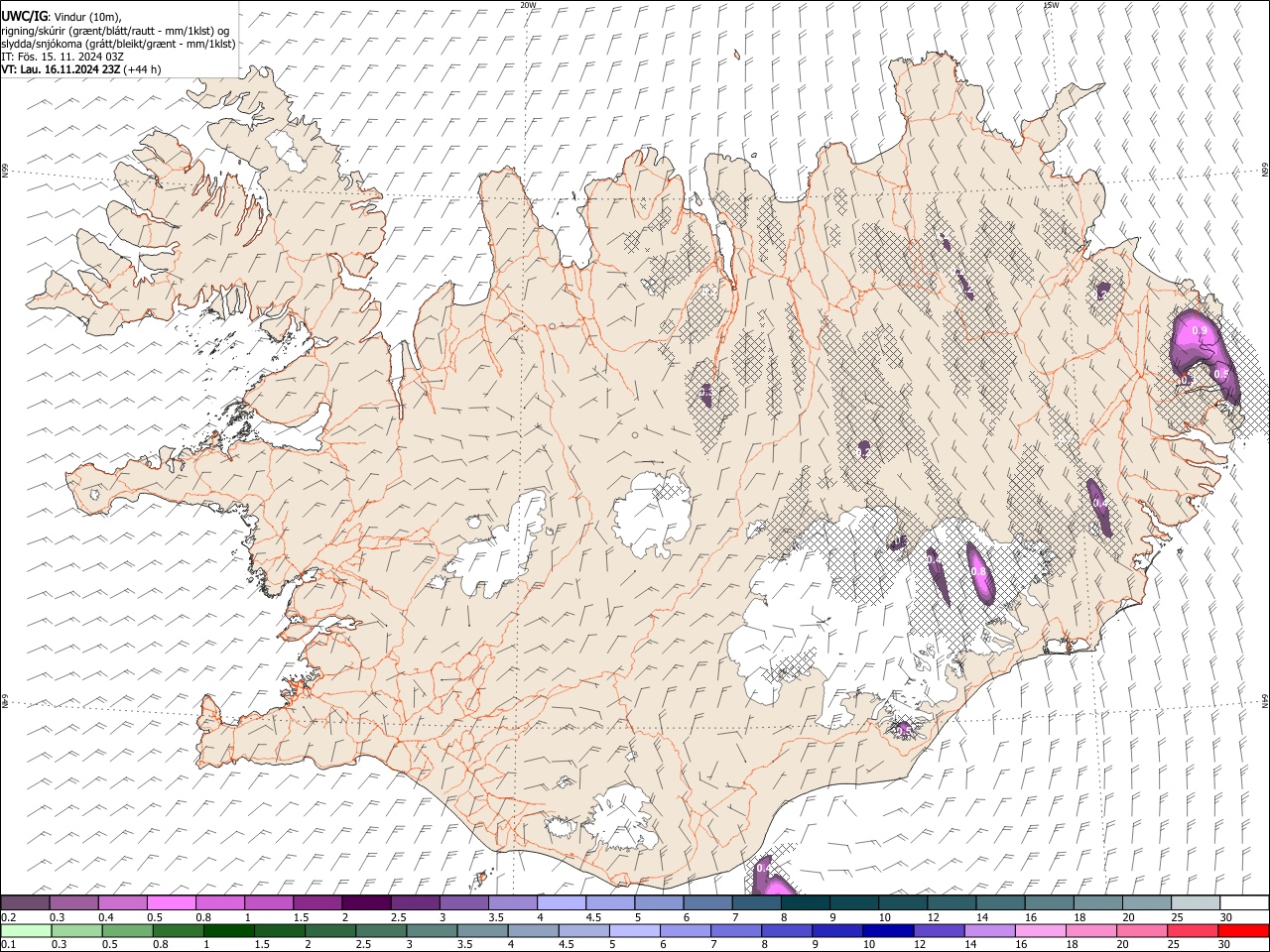Screen dimensions: 1270x952
Task: Click the bright red 30 swatch on the rain scale
Action: point(1244,930)
